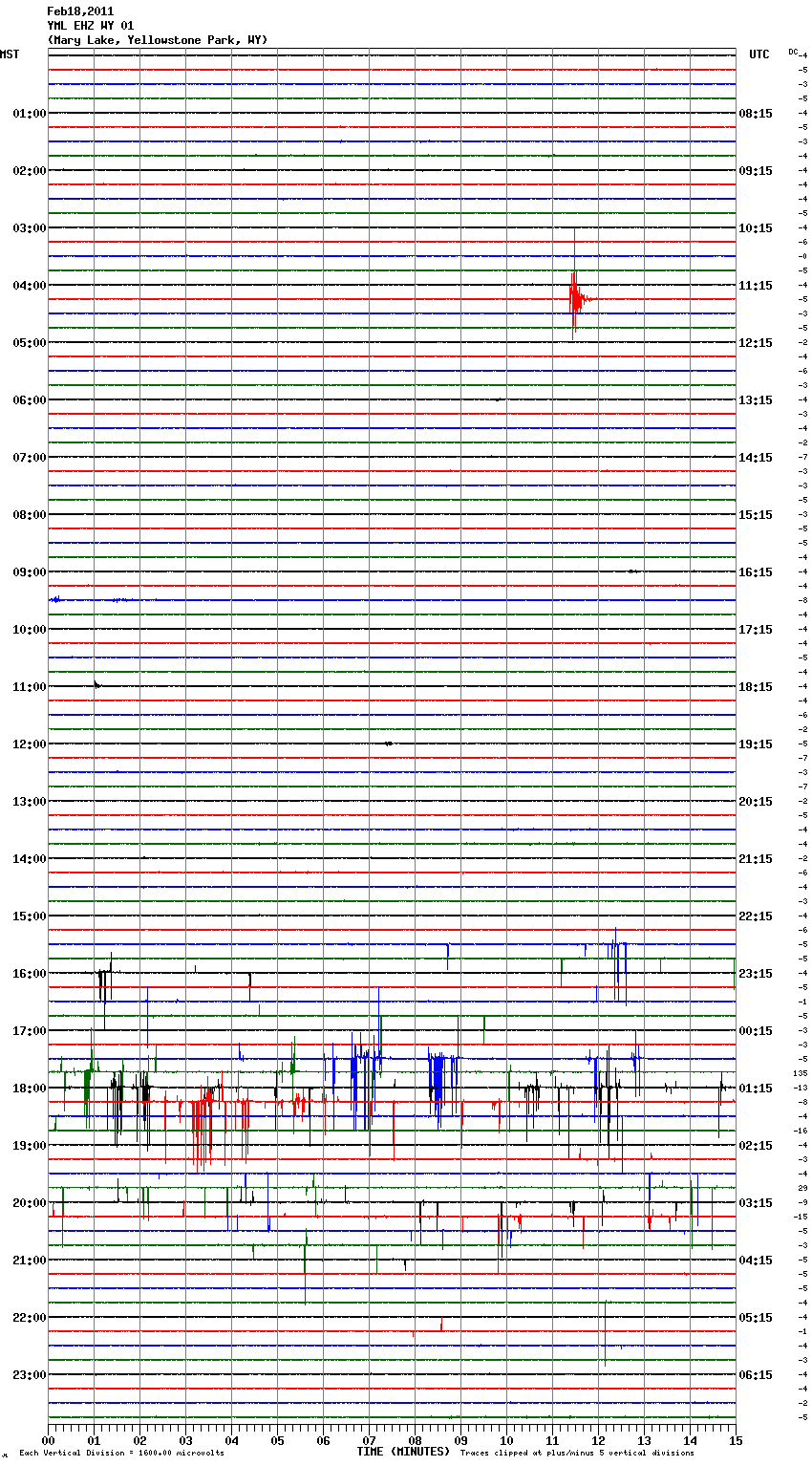Click the 02:15 UTC time label

756,1146
